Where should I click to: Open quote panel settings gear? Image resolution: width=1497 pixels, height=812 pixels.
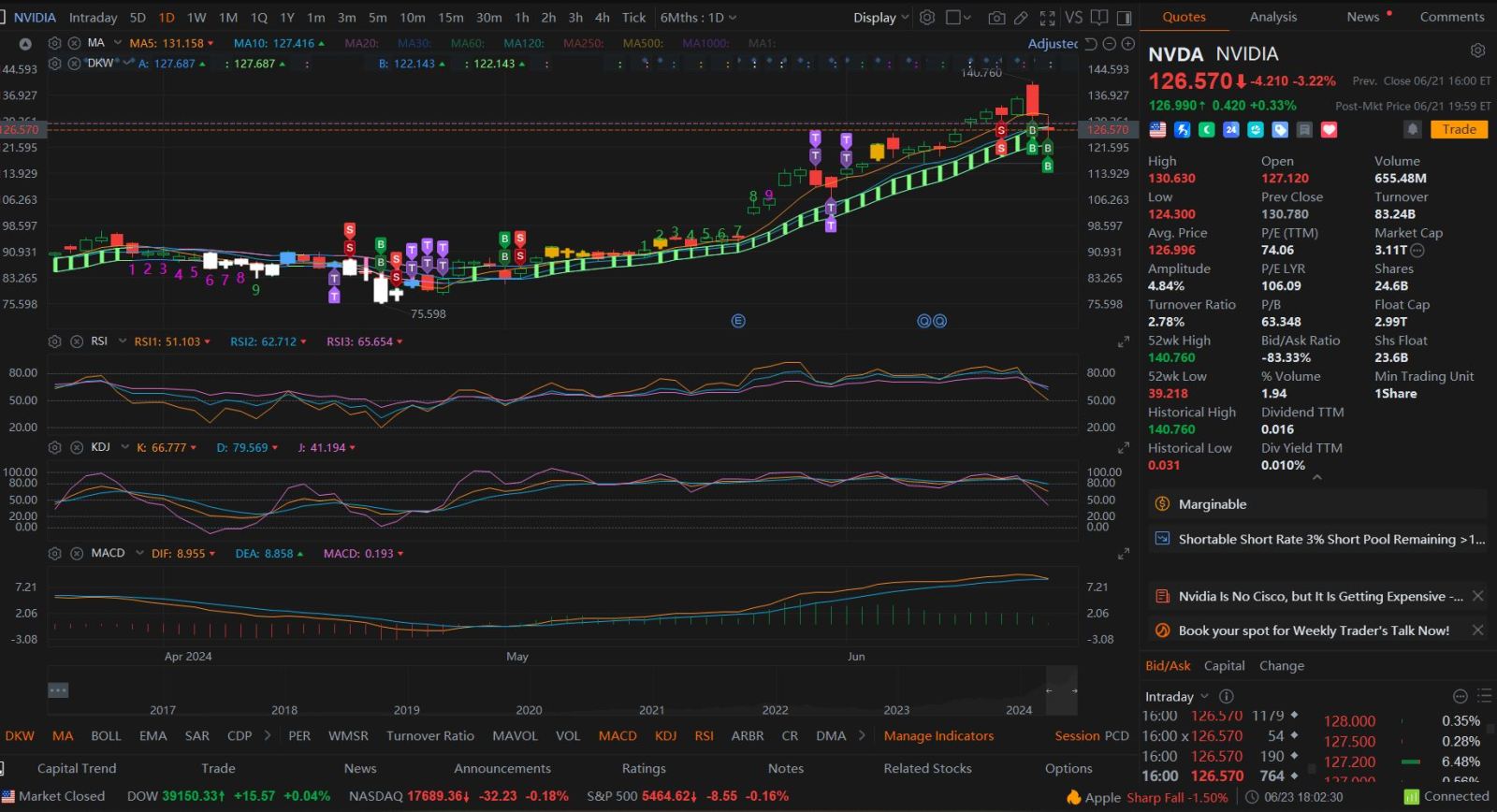click(x=1477, y=51)
